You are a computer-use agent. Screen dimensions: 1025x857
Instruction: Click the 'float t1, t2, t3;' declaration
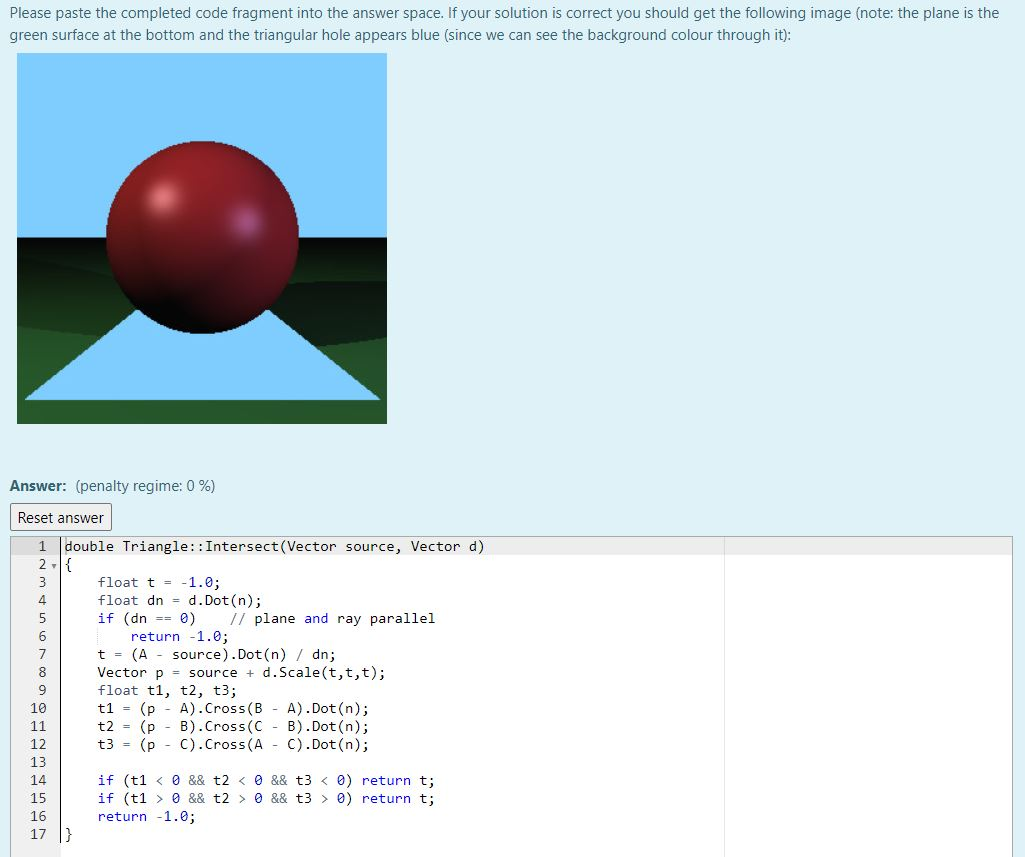(x=165, y=690)
